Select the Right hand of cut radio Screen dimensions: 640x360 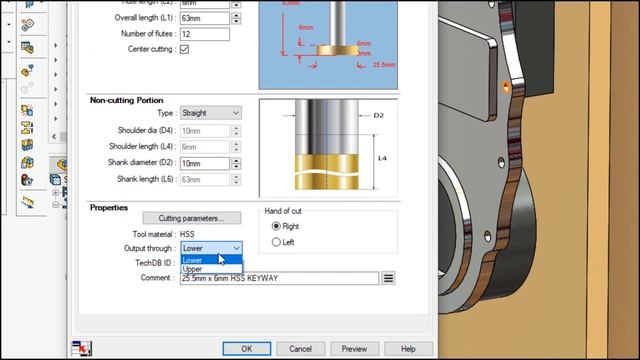(276, 226)
